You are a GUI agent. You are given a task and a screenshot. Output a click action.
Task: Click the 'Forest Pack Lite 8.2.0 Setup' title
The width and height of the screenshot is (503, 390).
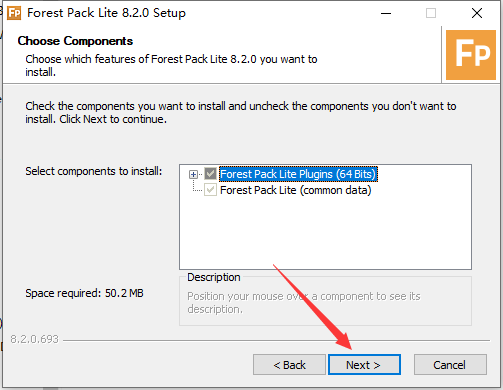(106, 13)
